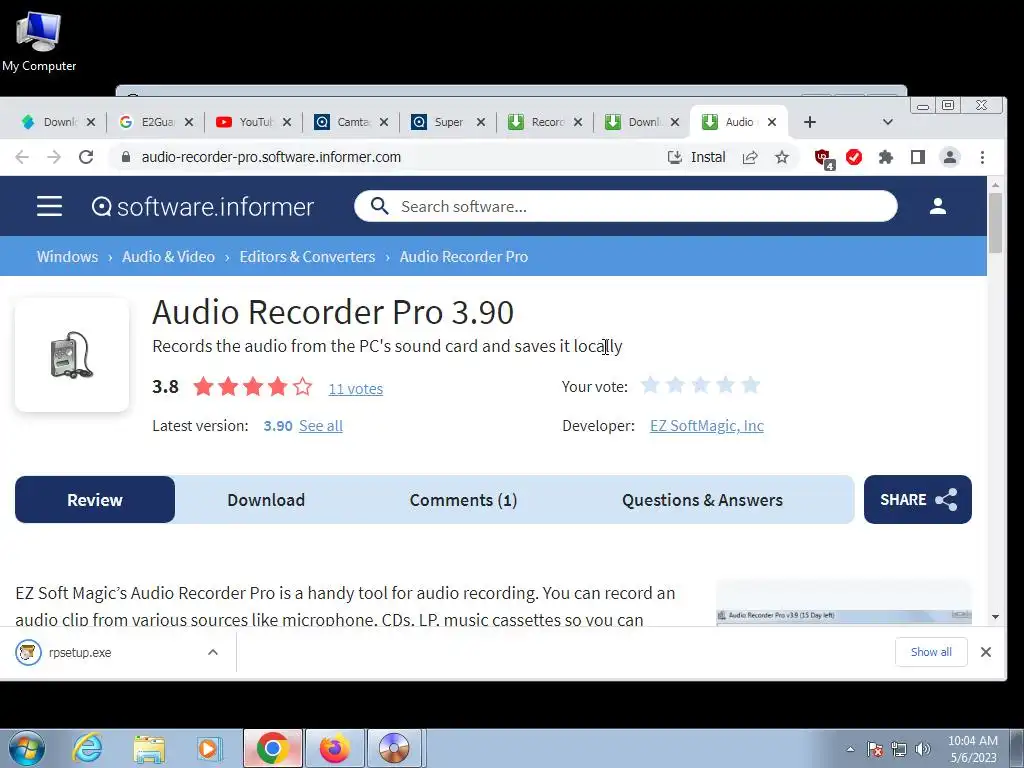This screenshot has width=1024, height=768.
Task: Click the SHARE button
Action: [x=918, y=500]
